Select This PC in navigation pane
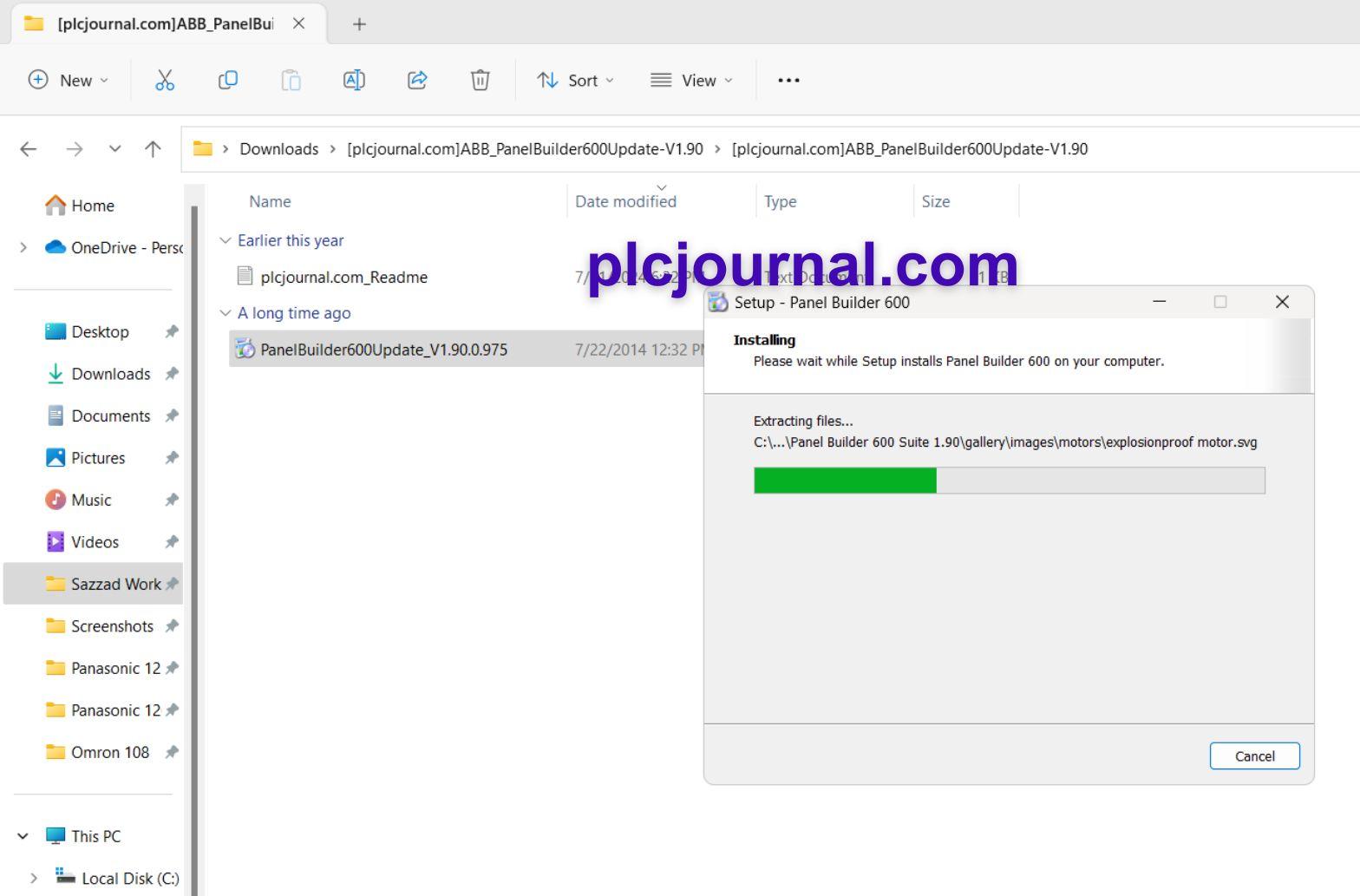 [83, 836]
